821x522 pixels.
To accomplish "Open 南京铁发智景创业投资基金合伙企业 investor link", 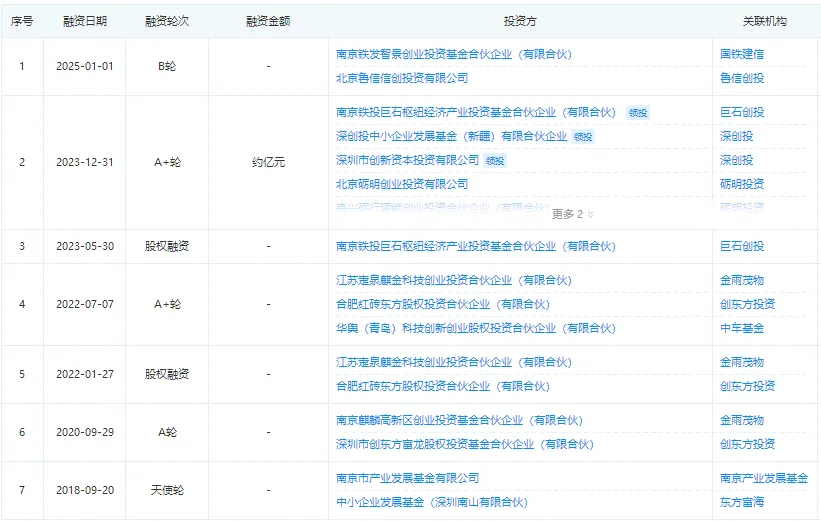I will [x=453, y=54].
